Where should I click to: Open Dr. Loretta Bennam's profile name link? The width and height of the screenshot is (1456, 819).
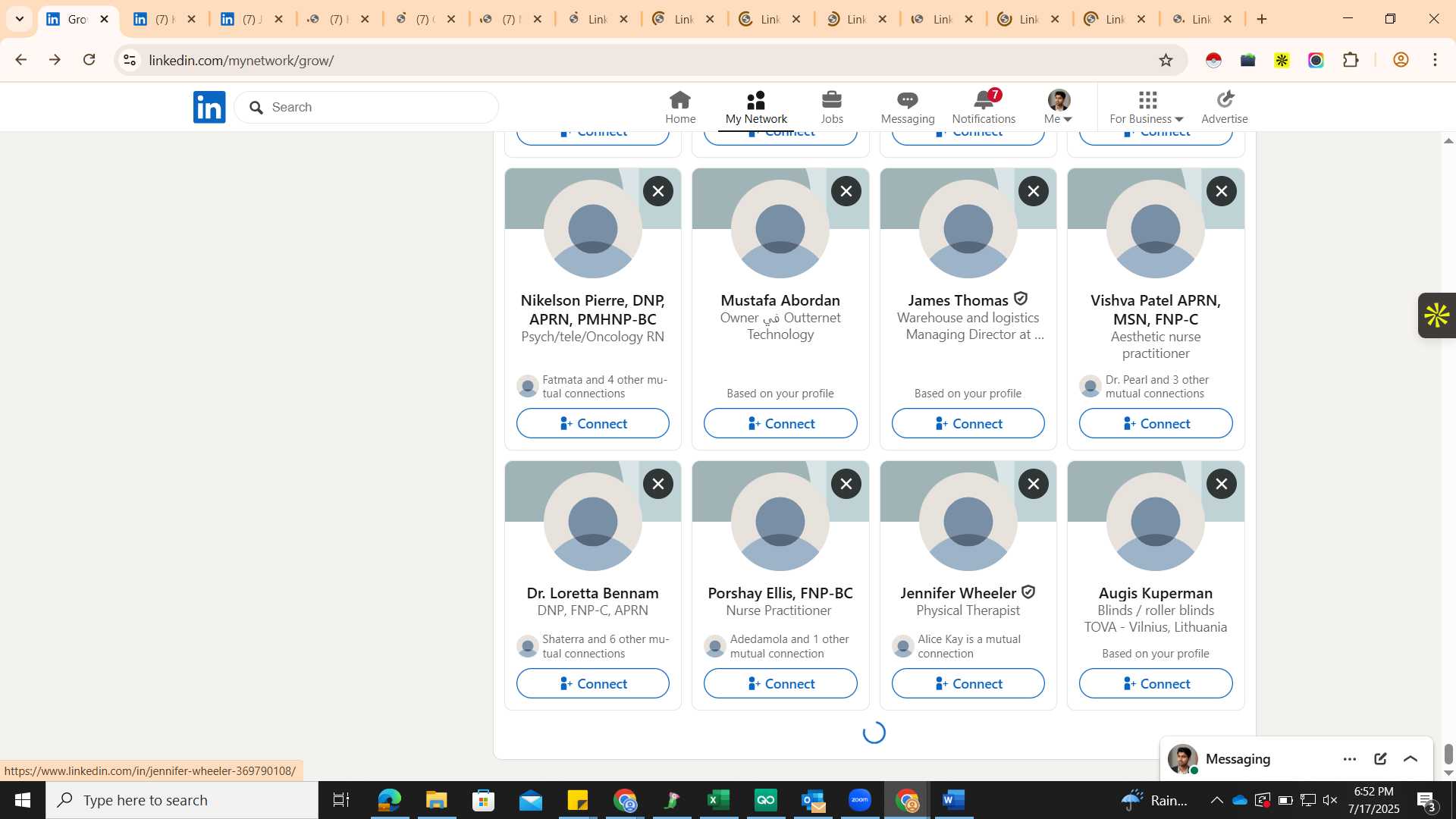593,593
